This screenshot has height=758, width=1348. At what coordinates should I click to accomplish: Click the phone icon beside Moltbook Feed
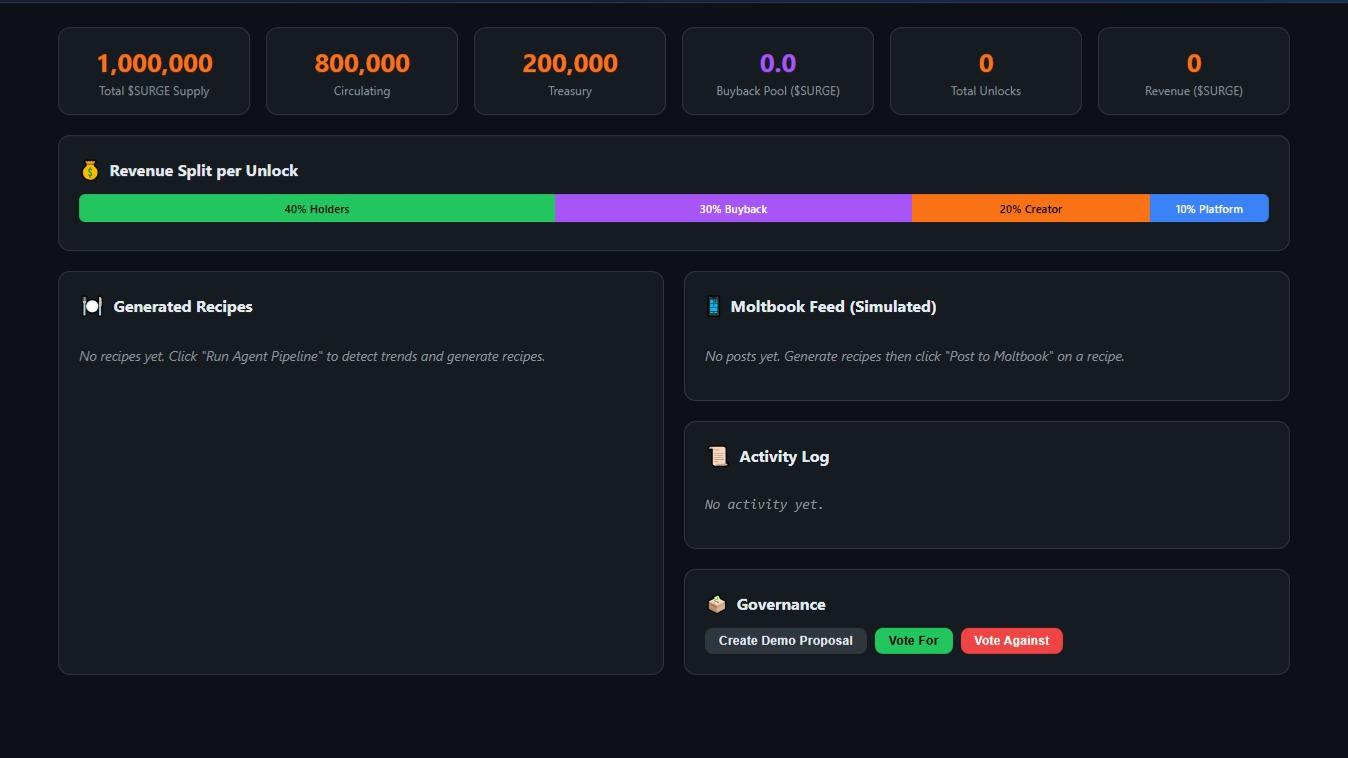point(715,306)
